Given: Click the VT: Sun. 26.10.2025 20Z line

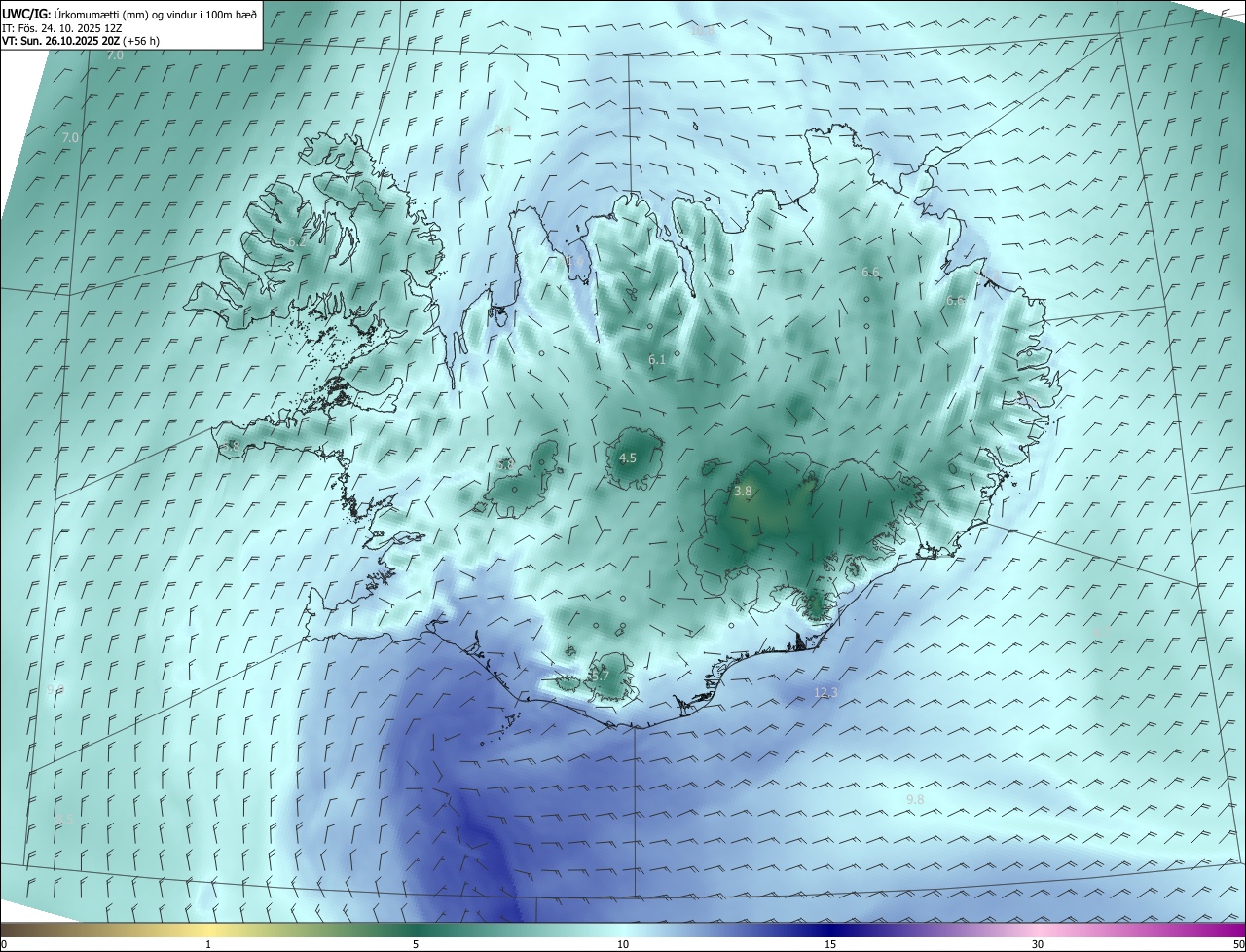Looking at the screenshot, I should pos(81,41).
